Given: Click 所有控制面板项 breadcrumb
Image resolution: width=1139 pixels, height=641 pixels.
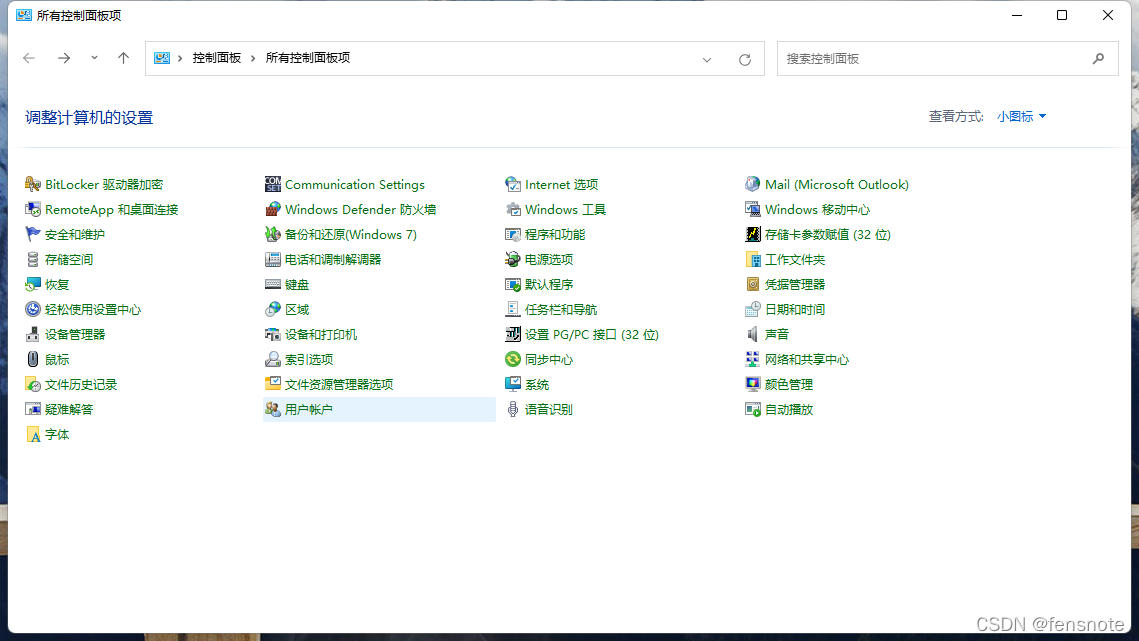Looking at the screenshot, I should click(x=308, y=58).
